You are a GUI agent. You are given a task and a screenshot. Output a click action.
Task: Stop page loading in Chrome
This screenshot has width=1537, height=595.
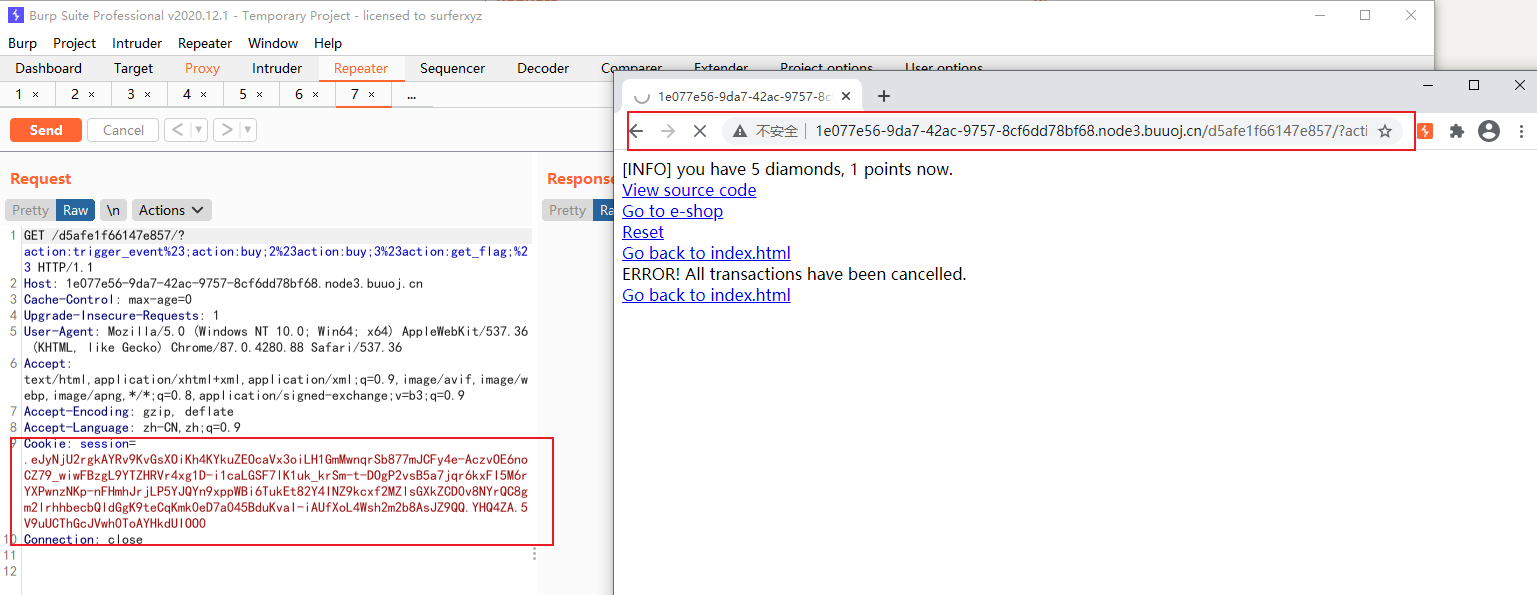click(700, 131)
